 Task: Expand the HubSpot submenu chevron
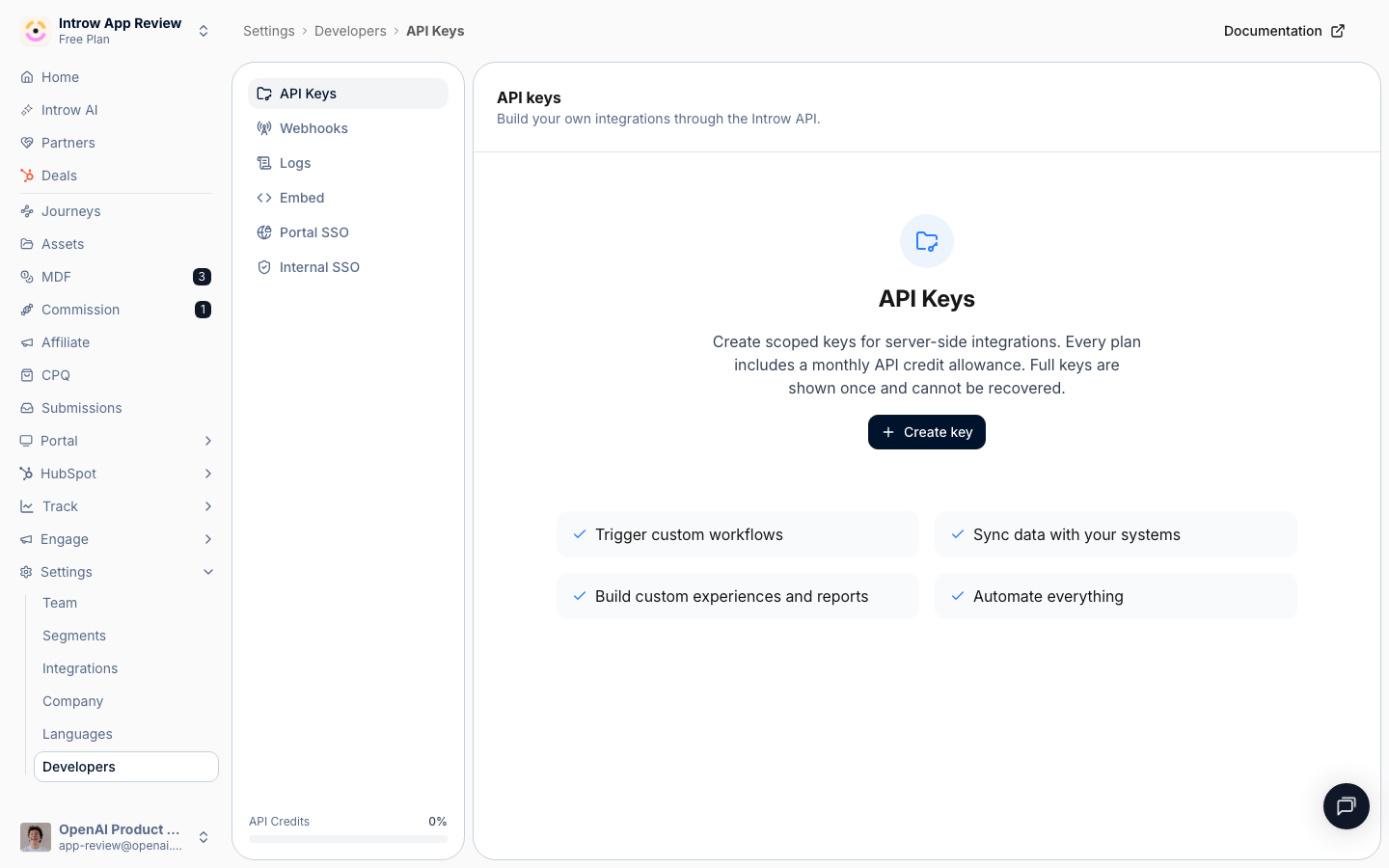click(208, 474)
